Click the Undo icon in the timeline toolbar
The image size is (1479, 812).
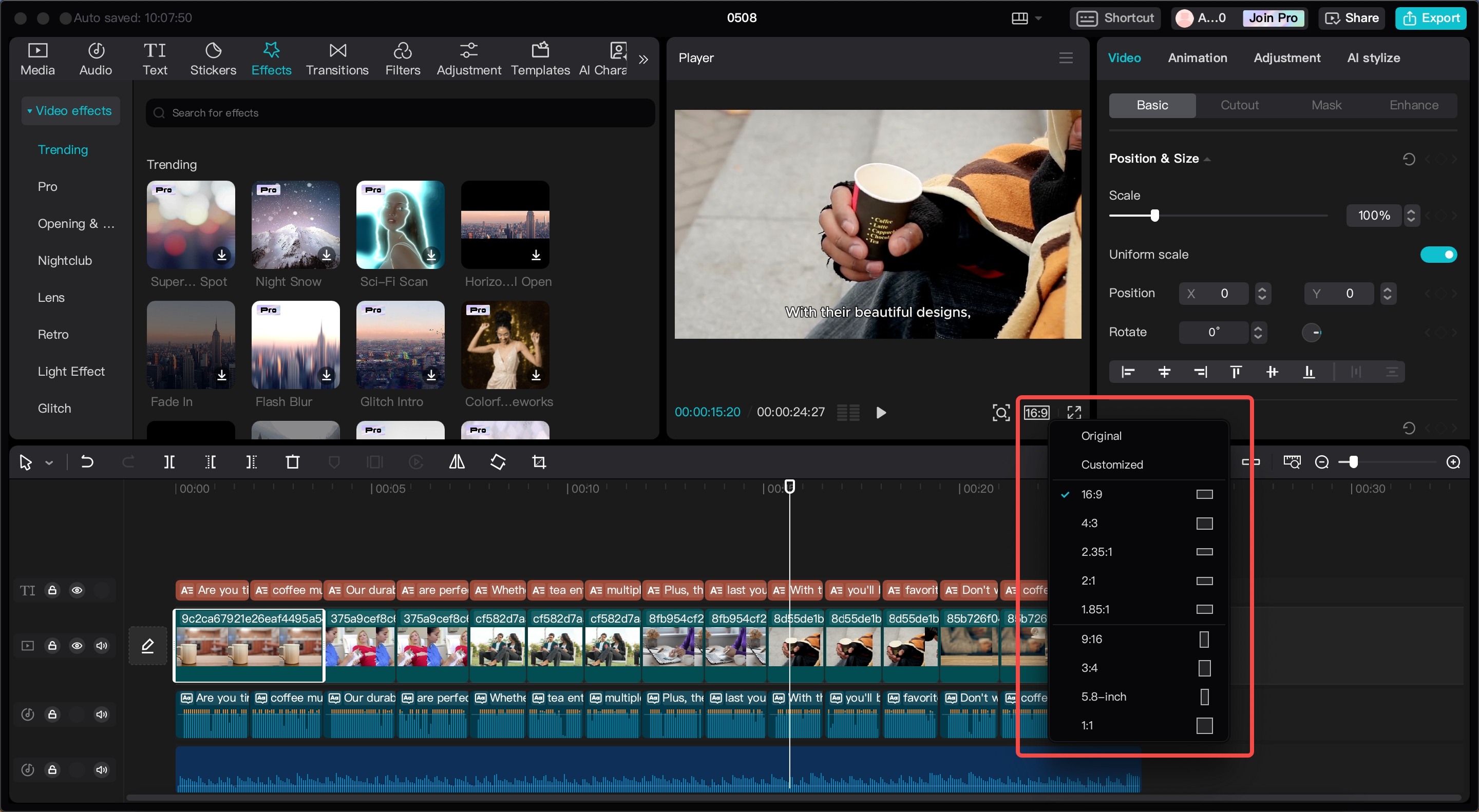click(x=87, y=462)
